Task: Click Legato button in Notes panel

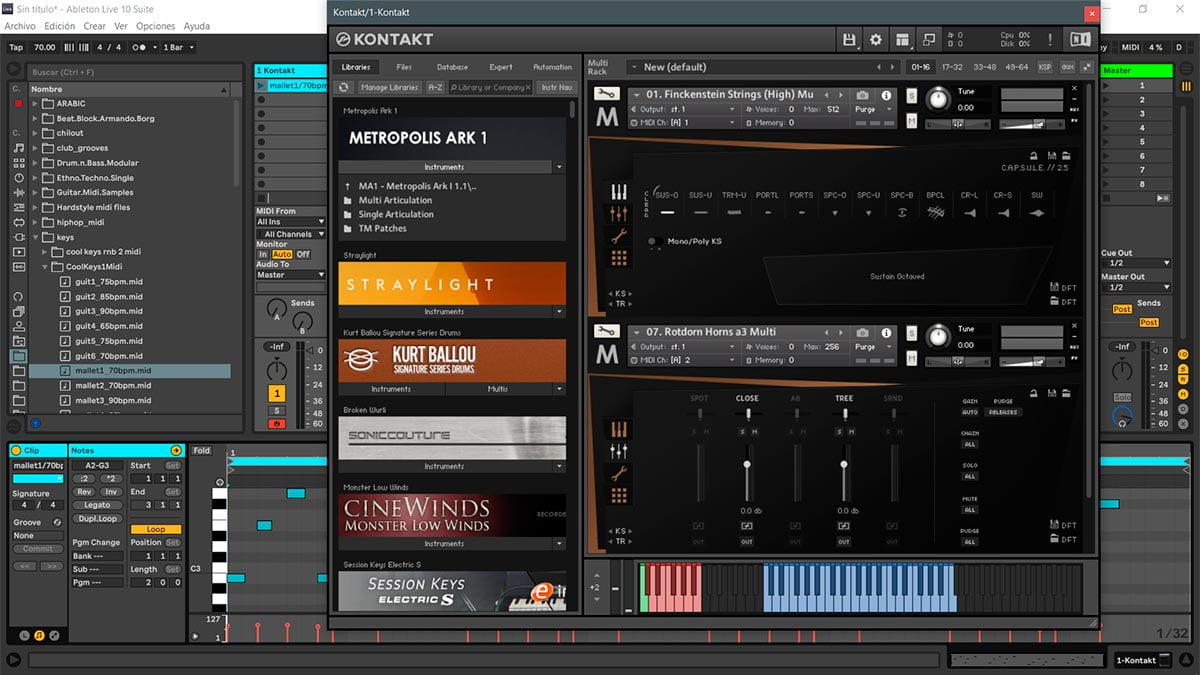Action: point(98,505)
